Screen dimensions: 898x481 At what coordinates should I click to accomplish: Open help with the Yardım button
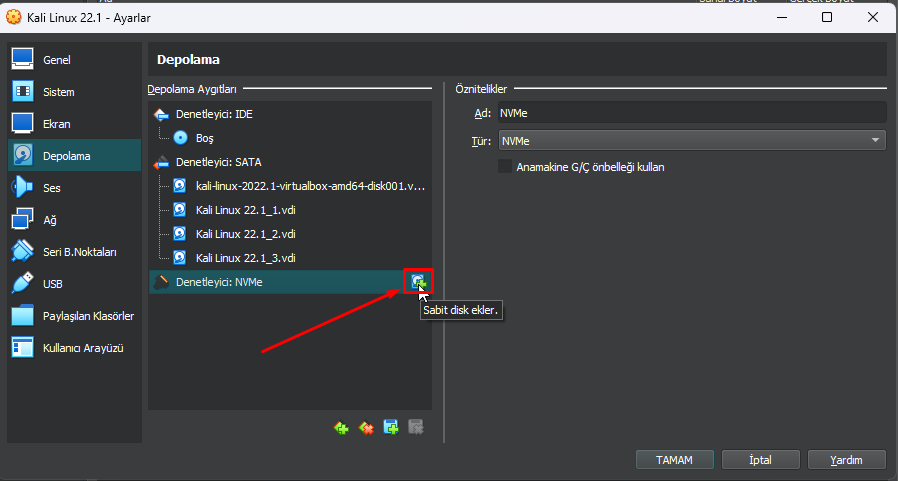coord(846,460)
